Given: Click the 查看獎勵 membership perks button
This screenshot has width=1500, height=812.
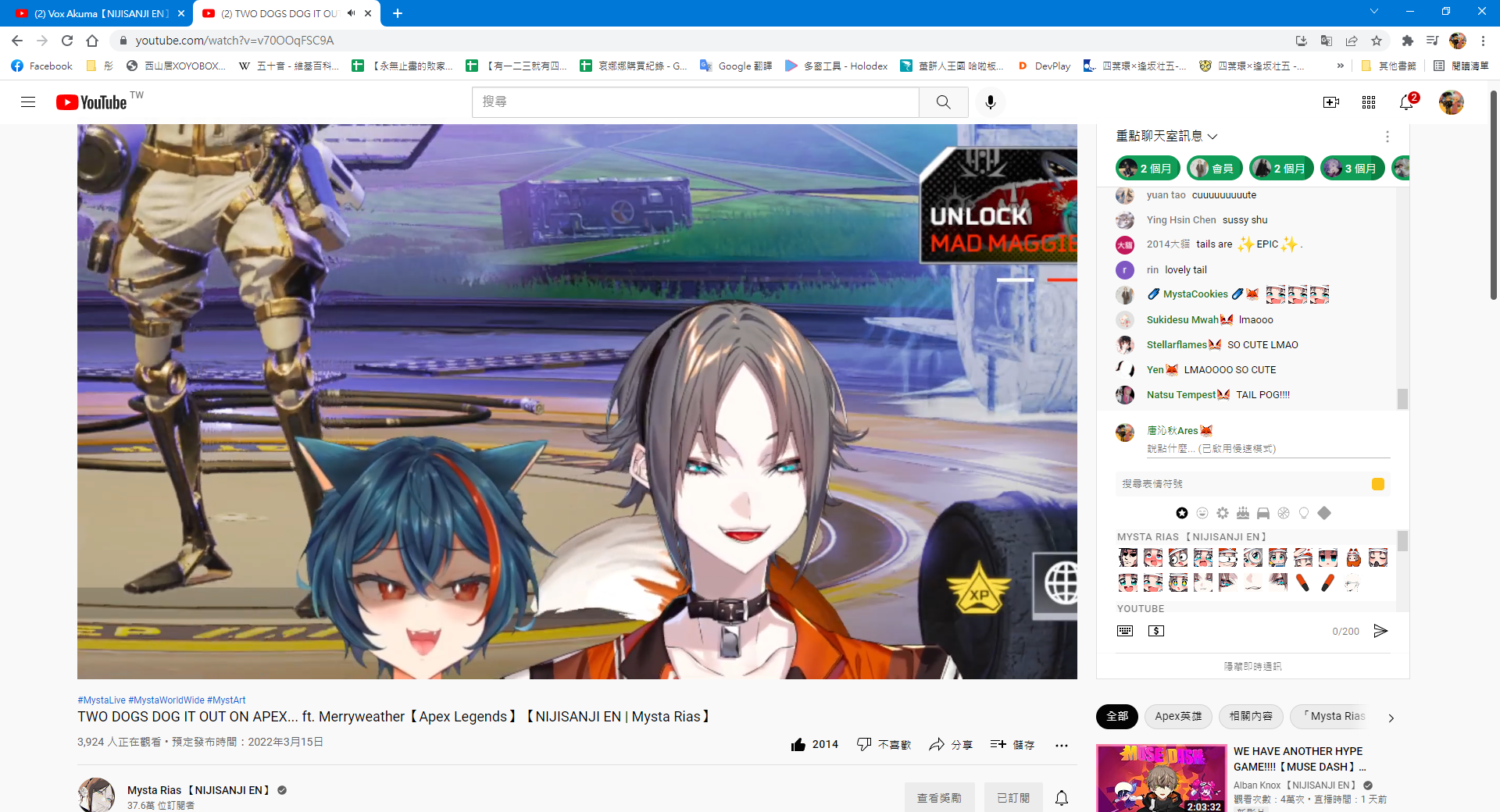Looking at the screenshot, I should [939, 798].
